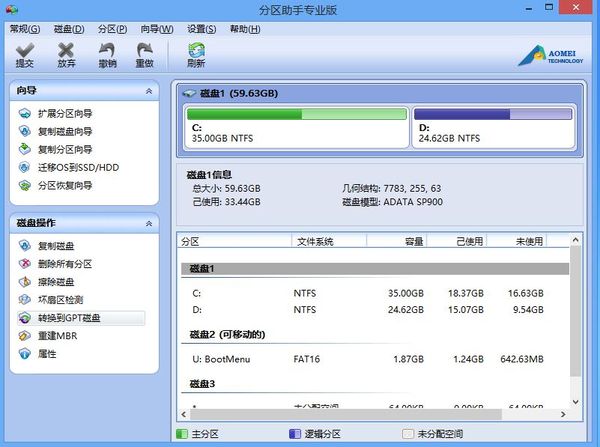Click the 扩展分区向导 icon
Screen dimensions: 600x447
click(24, 113)
